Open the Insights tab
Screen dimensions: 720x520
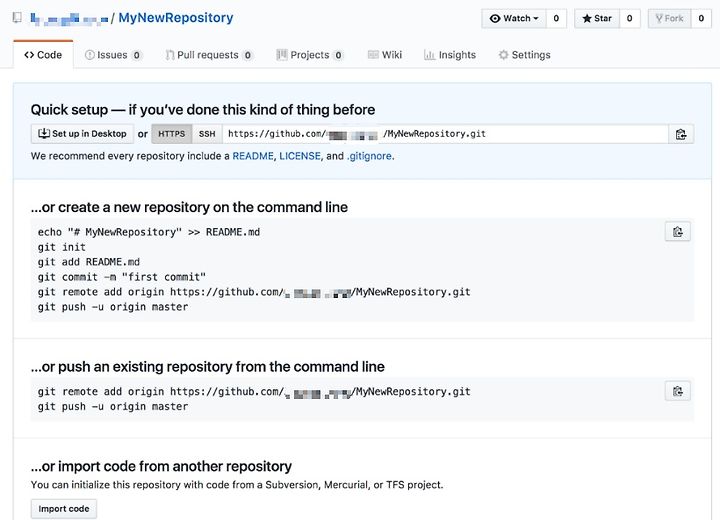coord(450,55)
